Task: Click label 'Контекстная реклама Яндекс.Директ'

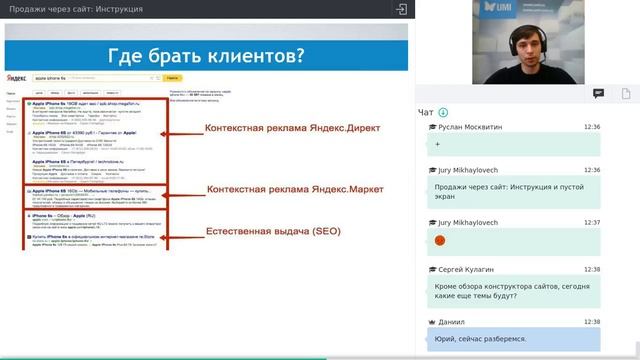Action: 292,128
